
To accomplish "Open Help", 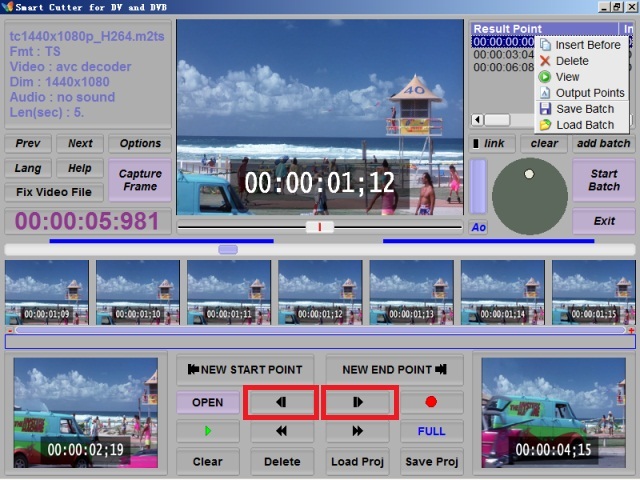I will [80, 168].
